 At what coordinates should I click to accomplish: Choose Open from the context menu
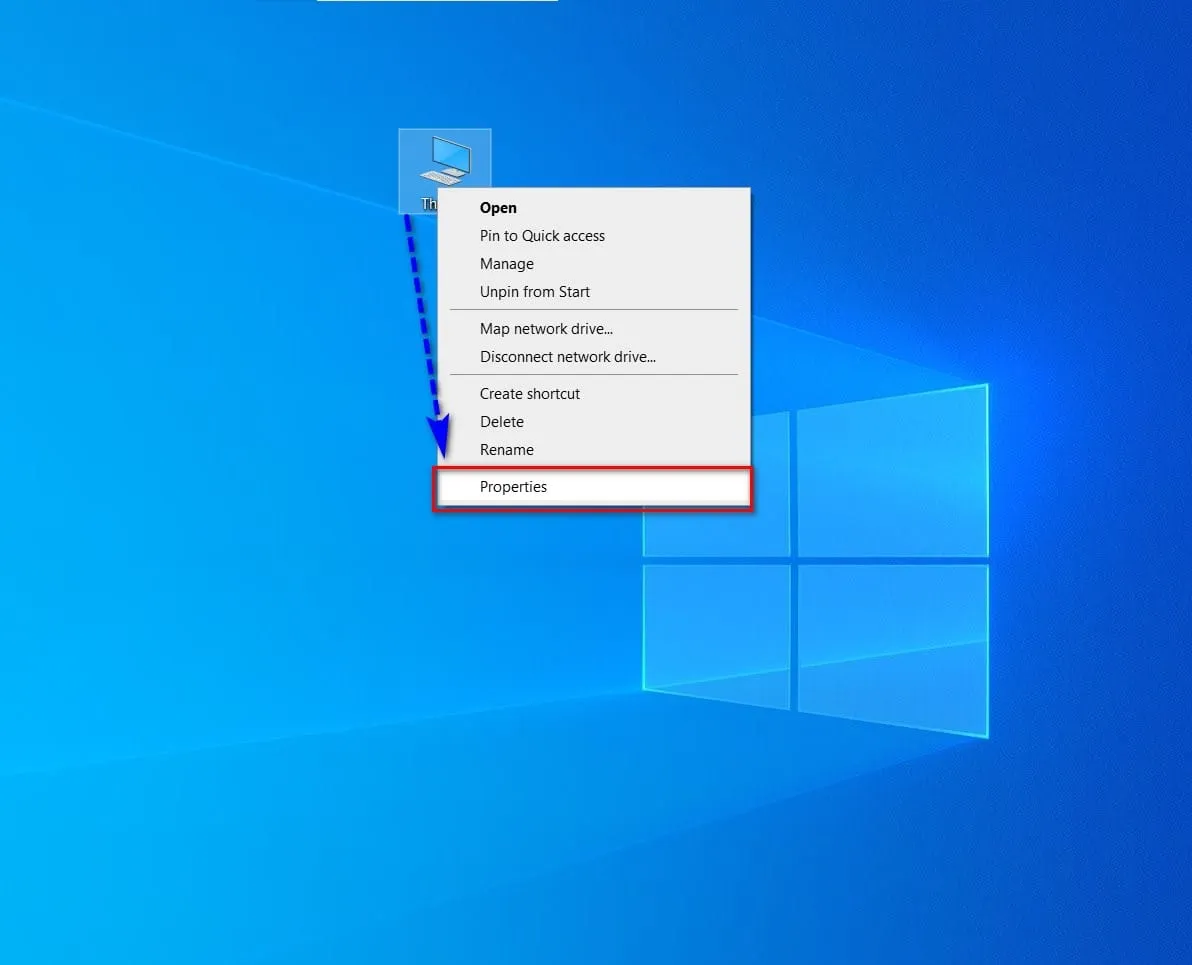tap(498, 208)
